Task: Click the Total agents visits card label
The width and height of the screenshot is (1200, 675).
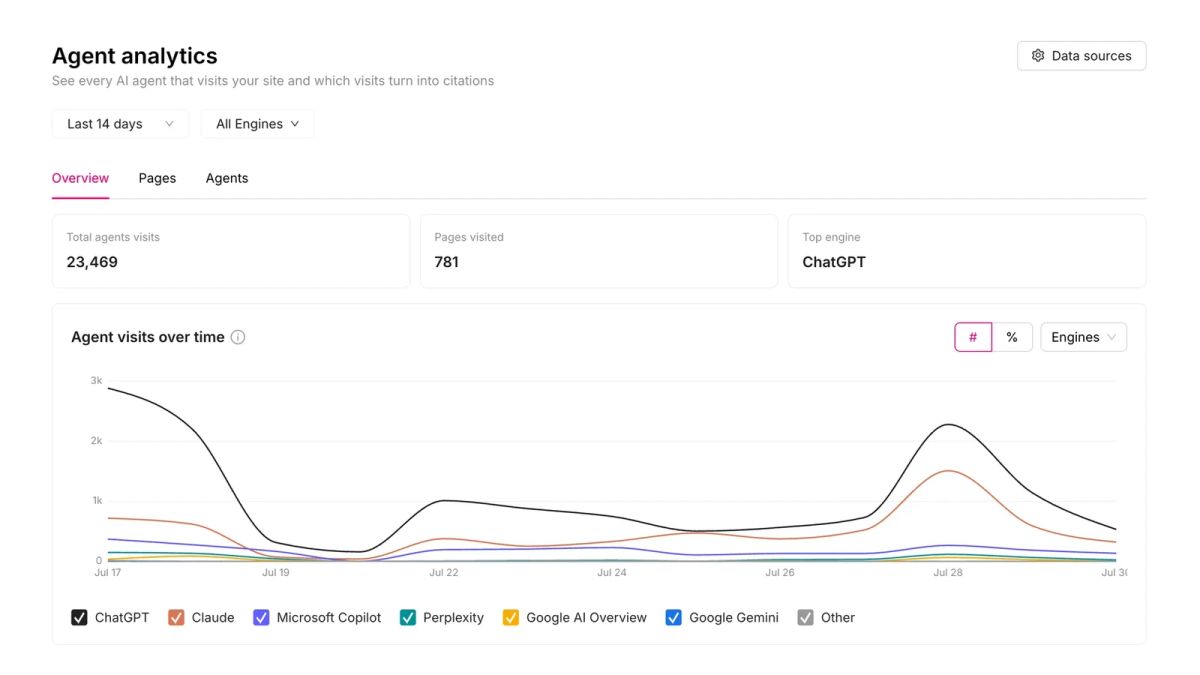Action: (113, 237)
